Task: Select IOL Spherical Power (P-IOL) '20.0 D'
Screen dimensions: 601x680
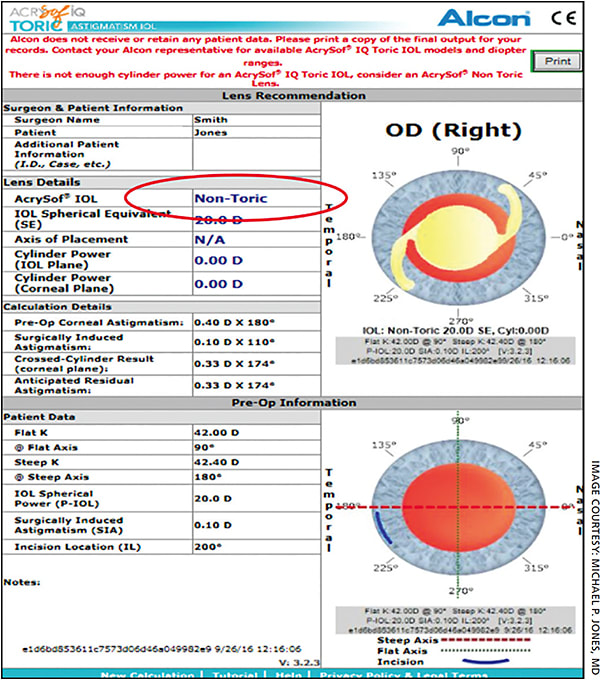Action: coord(213,499)
